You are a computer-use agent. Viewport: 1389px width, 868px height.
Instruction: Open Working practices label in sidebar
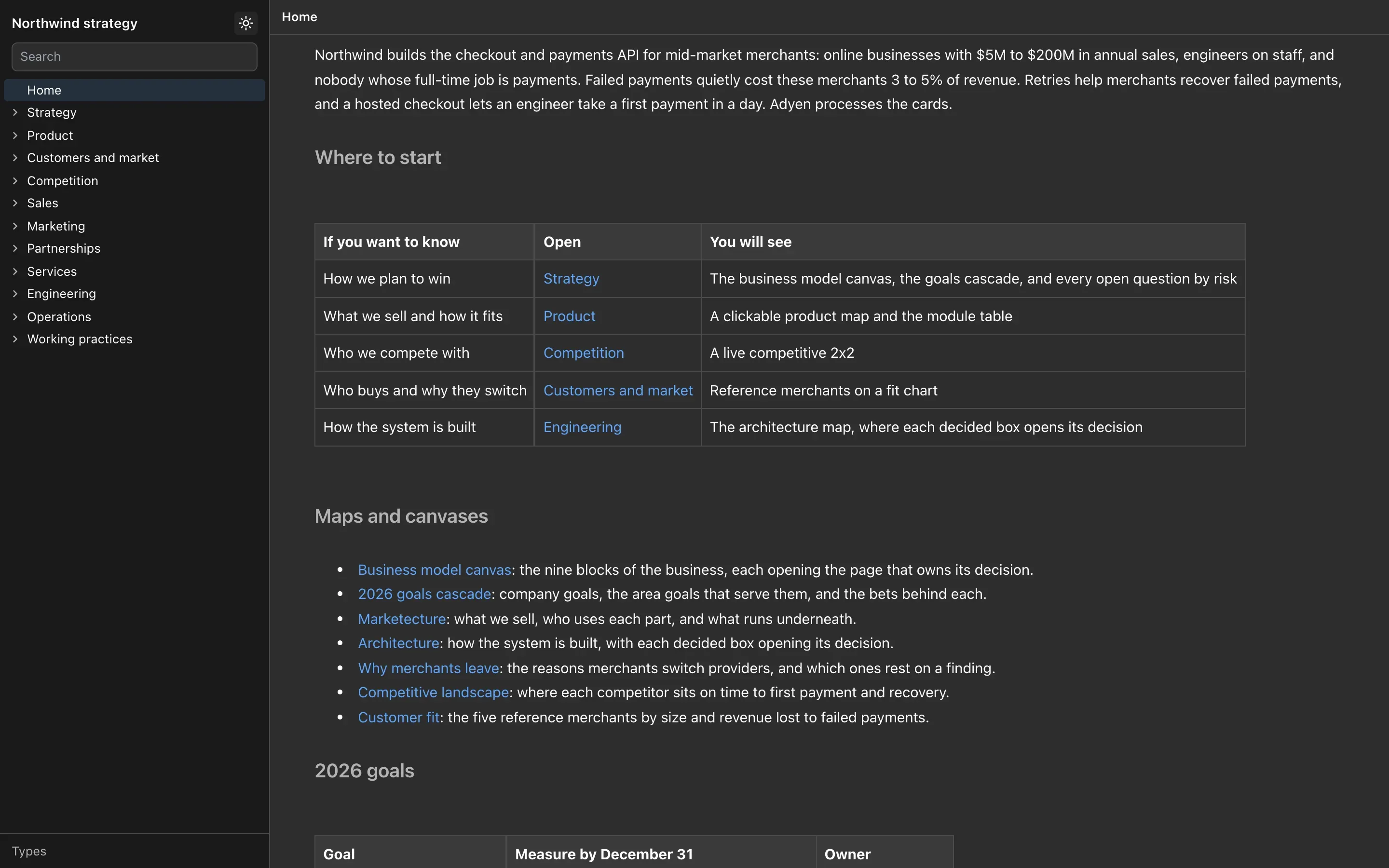click(80, 339)
